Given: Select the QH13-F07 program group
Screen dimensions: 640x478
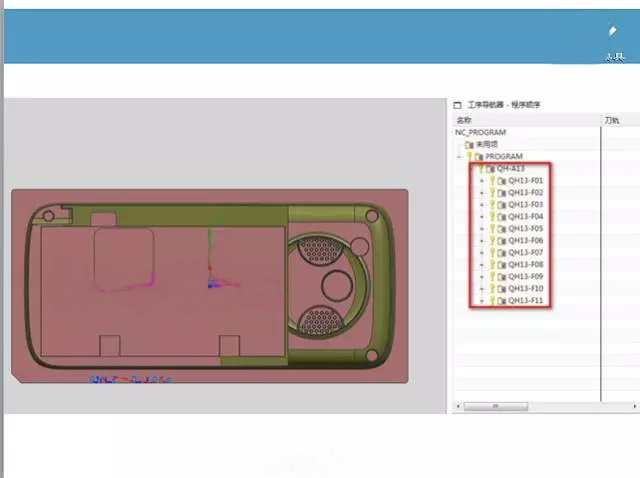Looking at the screenshot, I should (x=525, y=253).
